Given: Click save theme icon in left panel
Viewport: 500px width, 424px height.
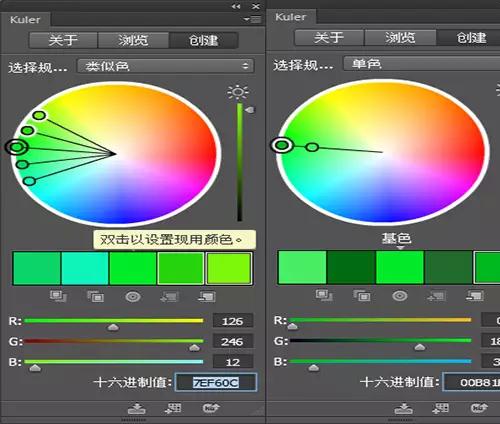Looking at the screenshot, I should pyautogui.click(x=137, y=408).
